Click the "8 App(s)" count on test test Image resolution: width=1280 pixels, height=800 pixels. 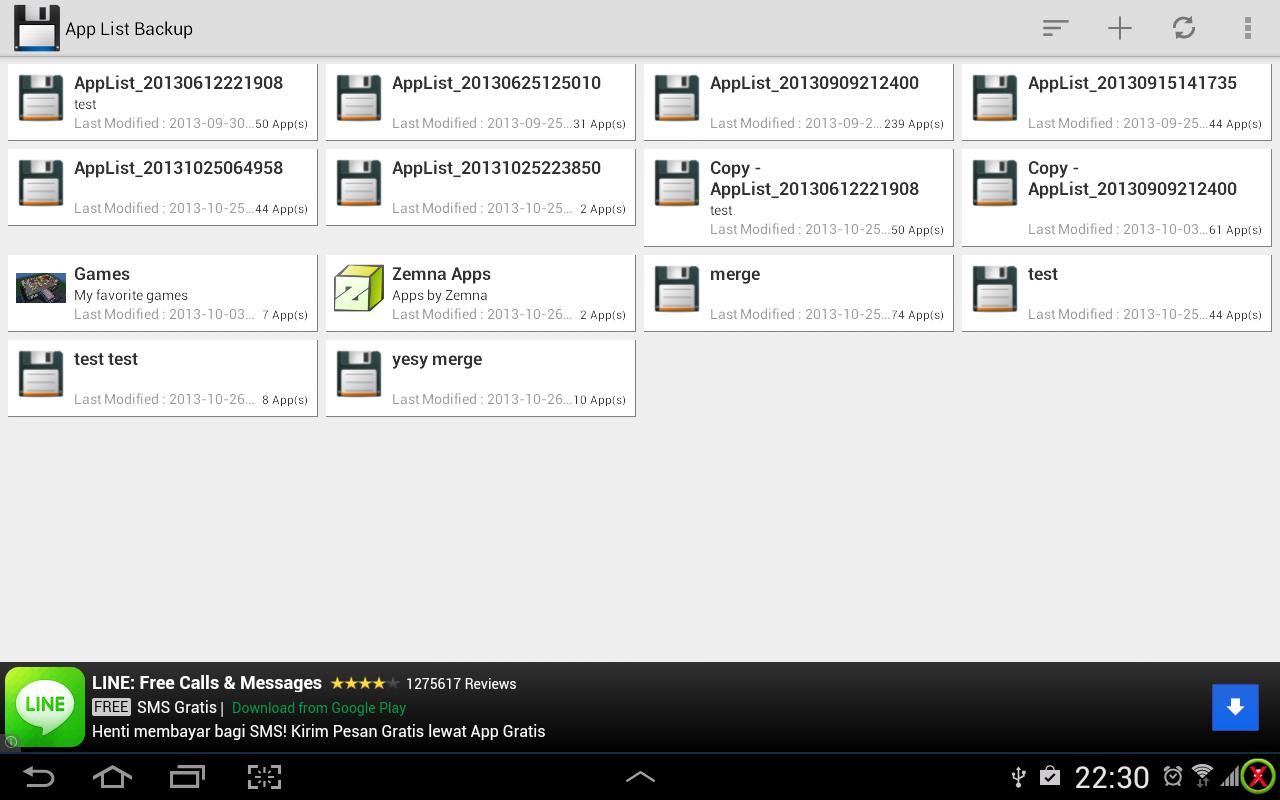(x=285, y=400)
